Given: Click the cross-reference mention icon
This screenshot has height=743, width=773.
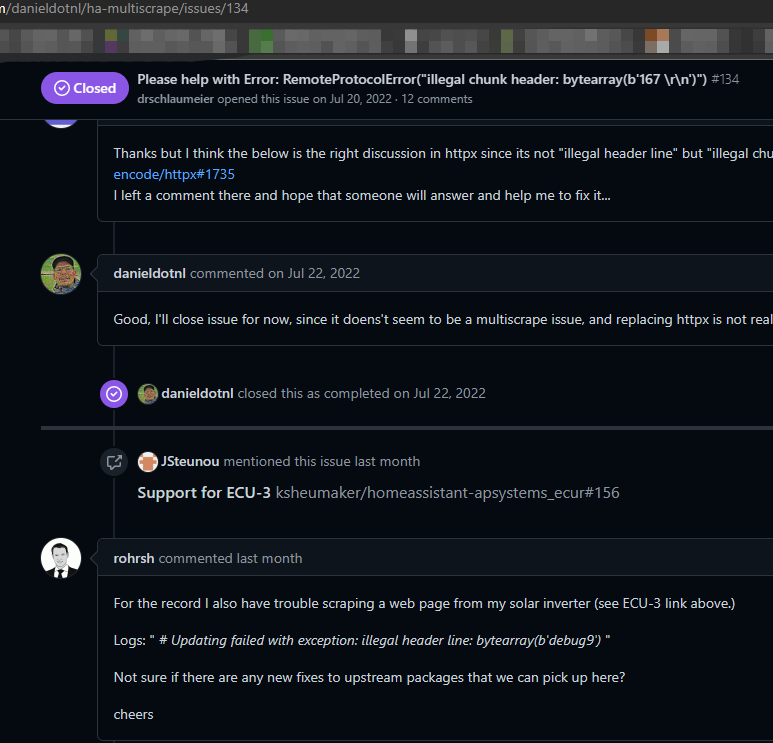Looking at the screenshot, I should (114, 462).
